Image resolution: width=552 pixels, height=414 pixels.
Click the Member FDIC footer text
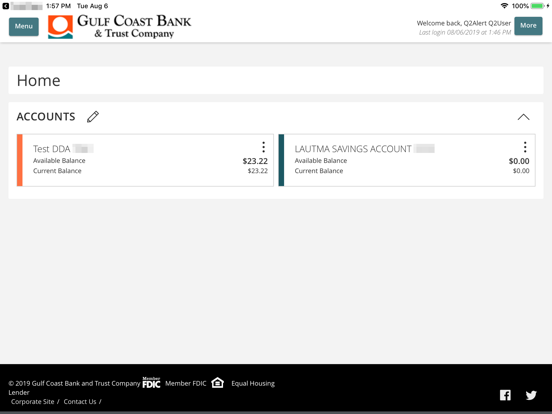pyautogui.click(x=186, y=383)
